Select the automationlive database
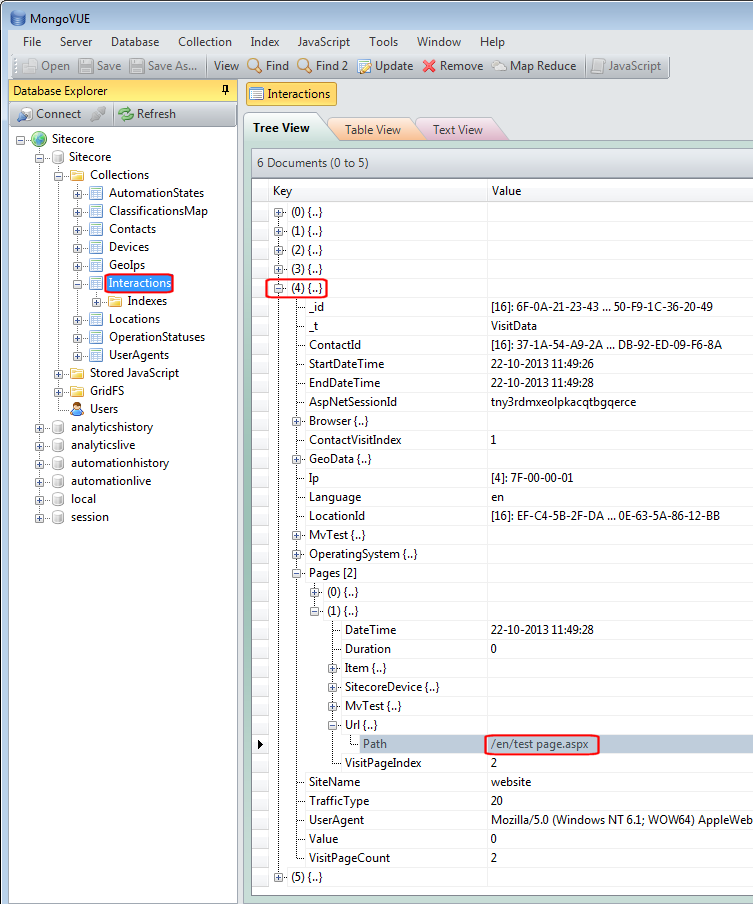753x904 pixels. coord(111,481)
